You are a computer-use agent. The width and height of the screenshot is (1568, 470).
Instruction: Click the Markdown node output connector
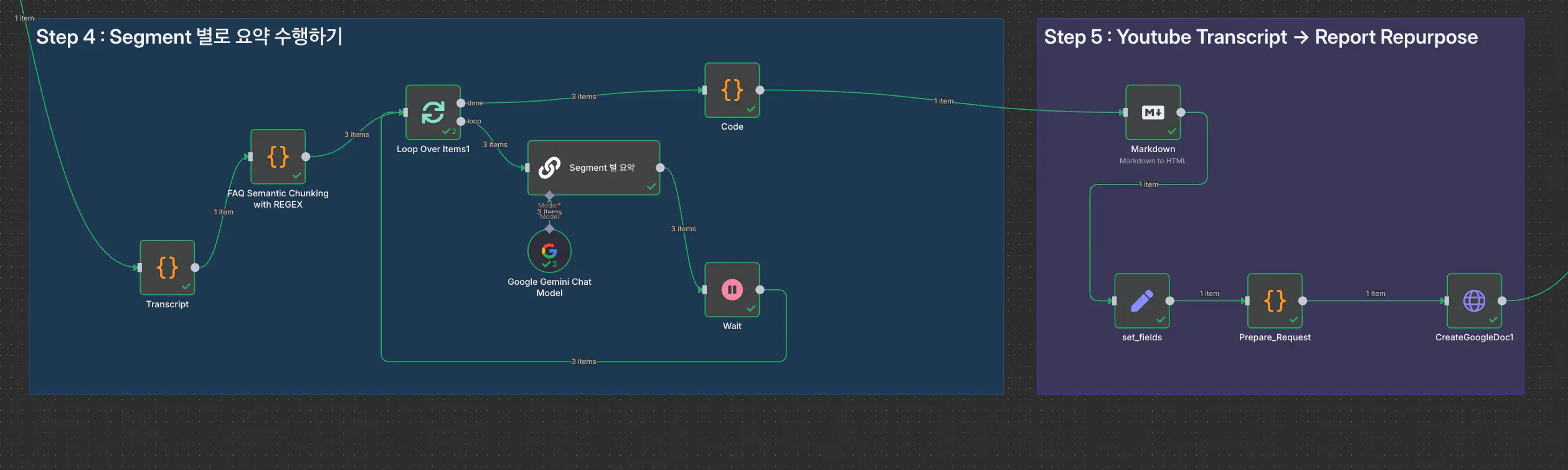point(1181,112)
